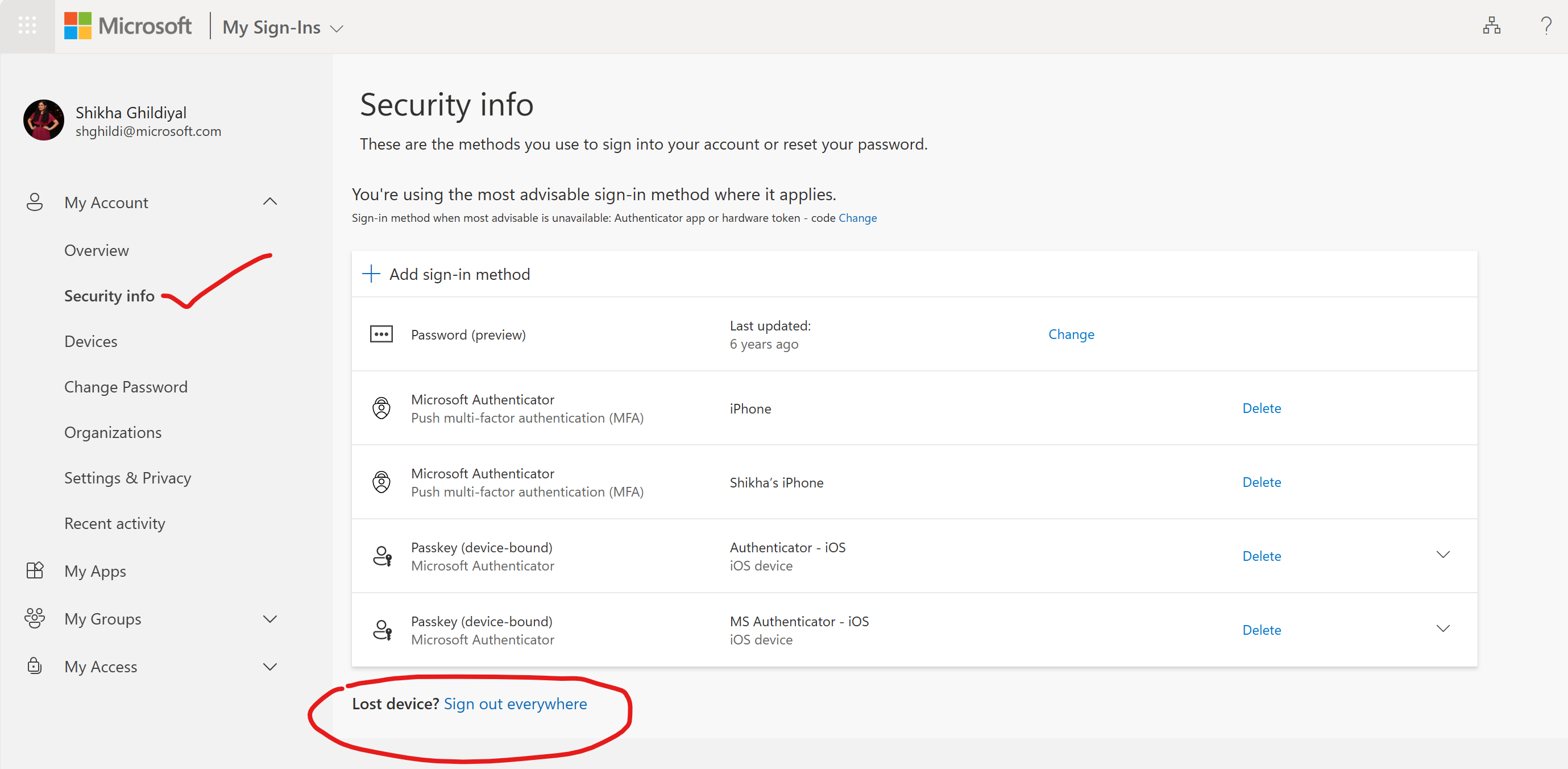Click the Password (preview) row icon
The image size is (1568, 769).
(x=381, y=334)
